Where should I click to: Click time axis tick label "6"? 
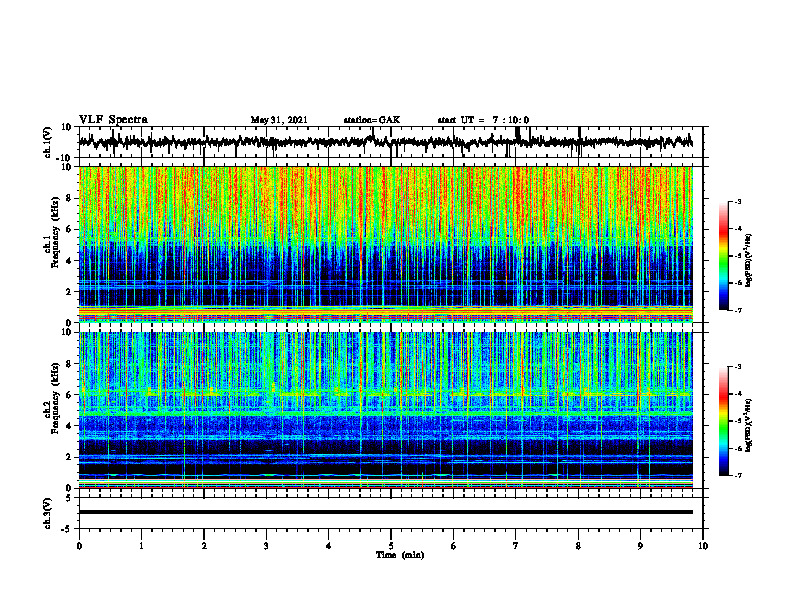[x=454, y=546]
